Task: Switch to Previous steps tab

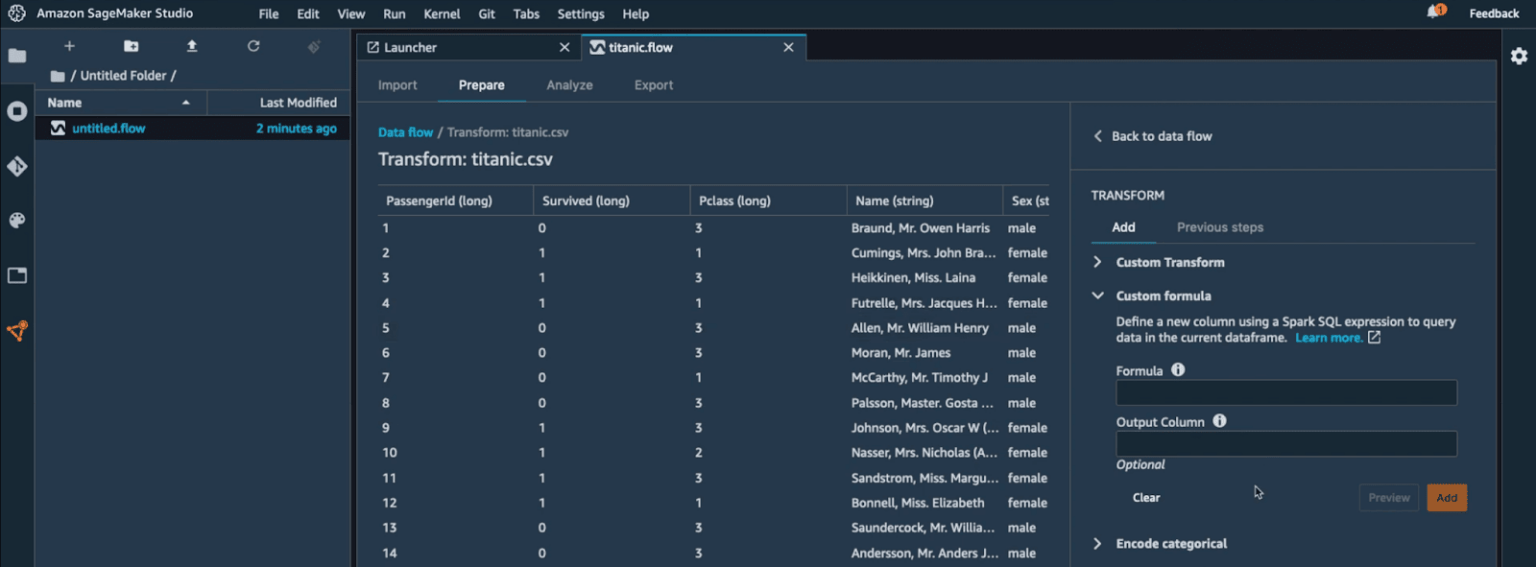Action: (x=1220, y=227)
